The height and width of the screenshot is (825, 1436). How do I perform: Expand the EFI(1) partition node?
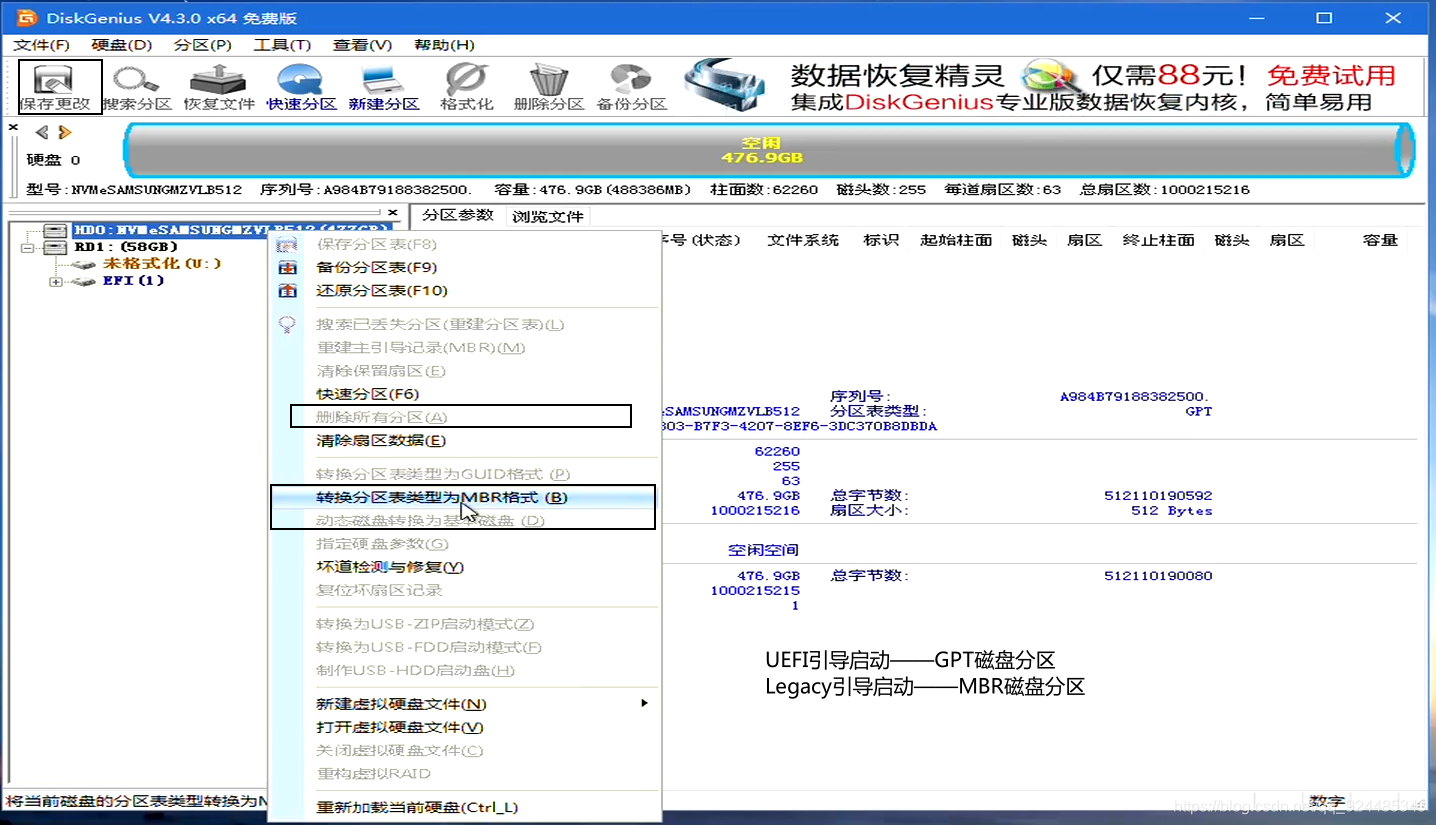coord(55,282)
